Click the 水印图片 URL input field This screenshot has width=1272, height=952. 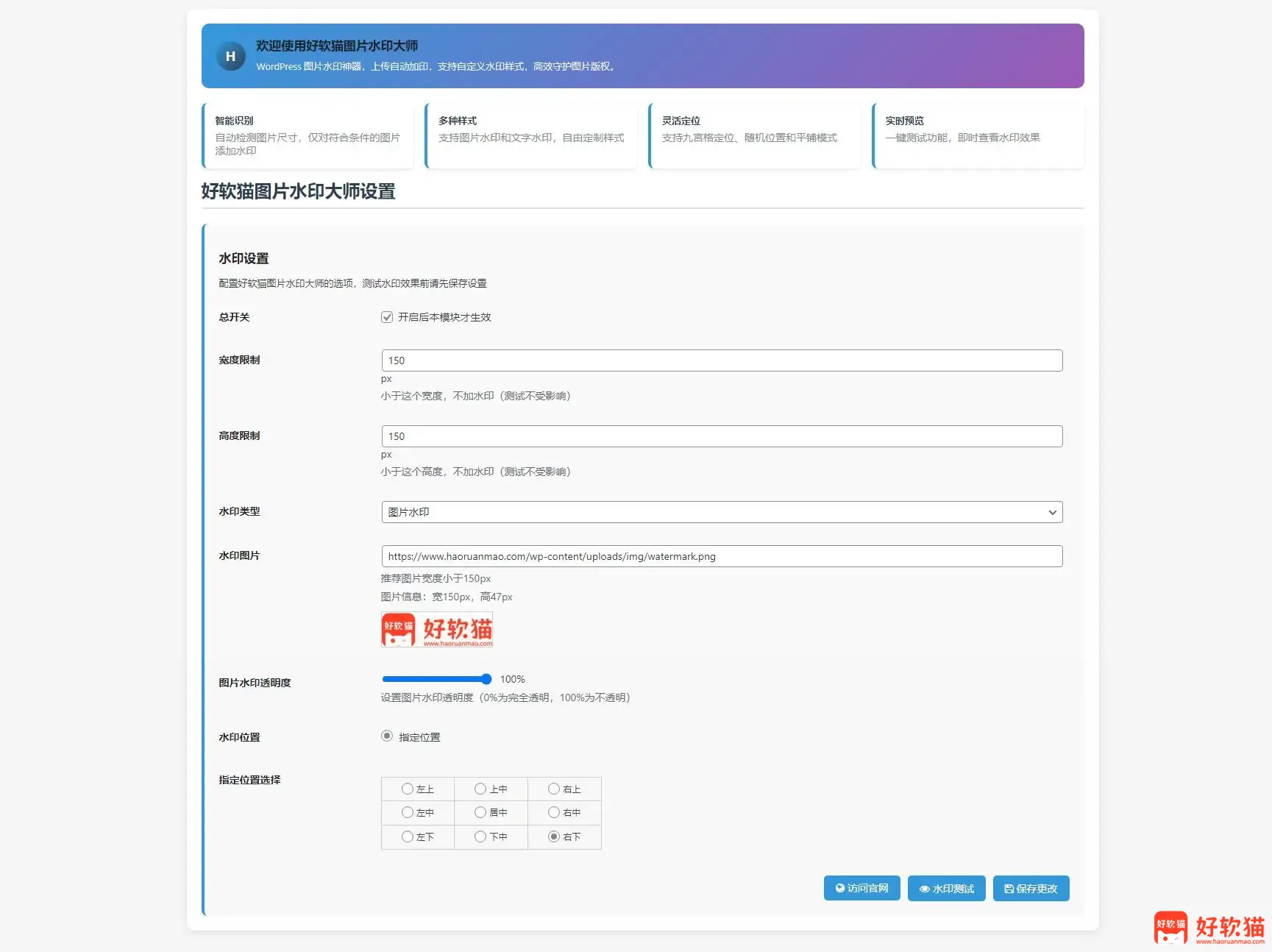tap(722, 556)
